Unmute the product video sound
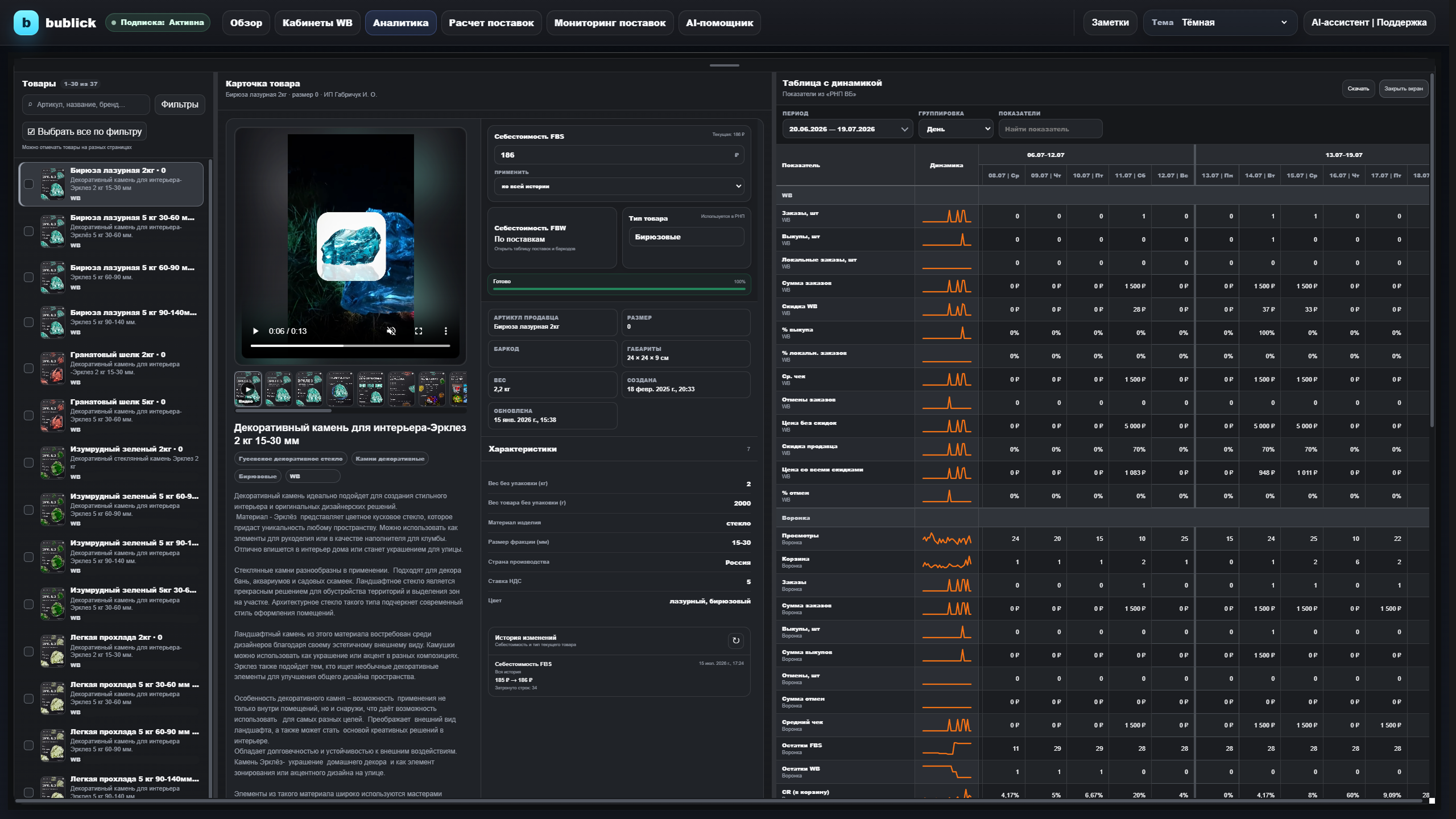The height and width of the screenshot is (819, 1456). point(391,331)
